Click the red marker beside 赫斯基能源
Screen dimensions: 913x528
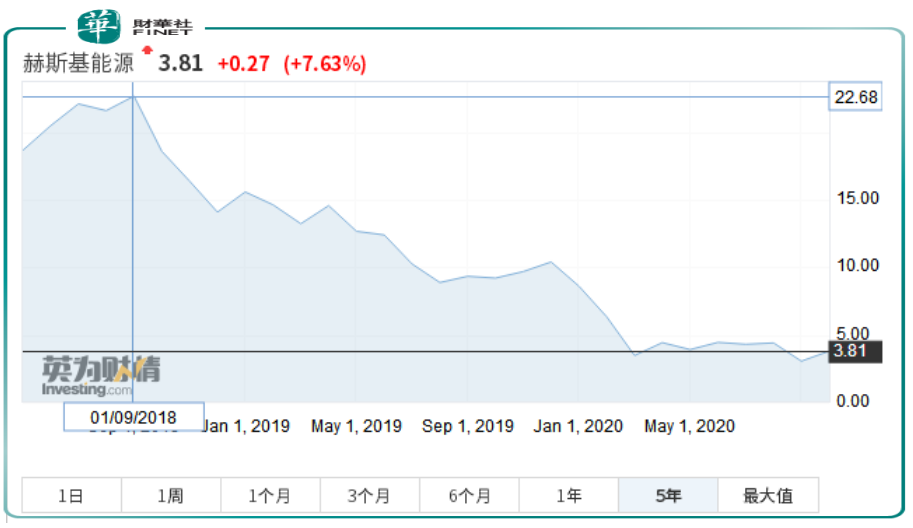(x=148, y=50)
